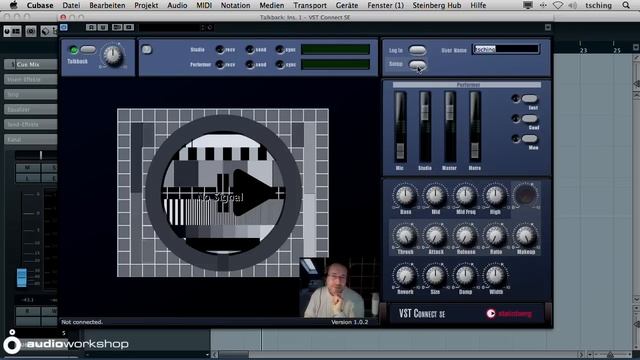Click the High EQ knob

495,195
